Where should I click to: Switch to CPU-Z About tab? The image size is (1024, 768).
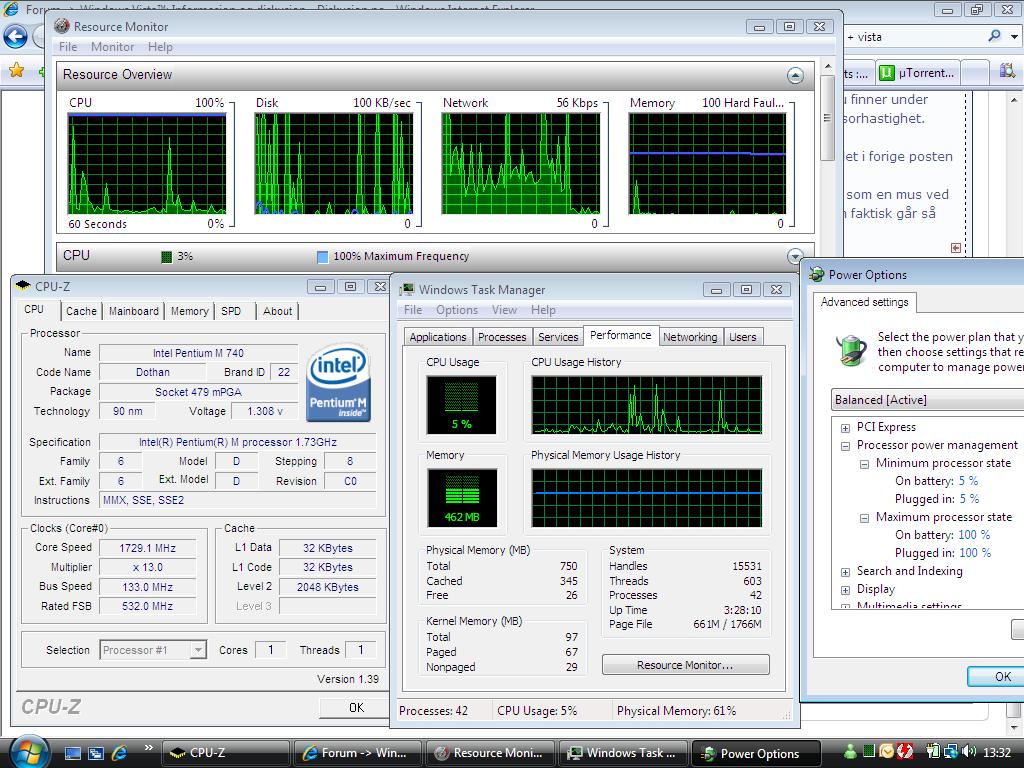(278, 312)
